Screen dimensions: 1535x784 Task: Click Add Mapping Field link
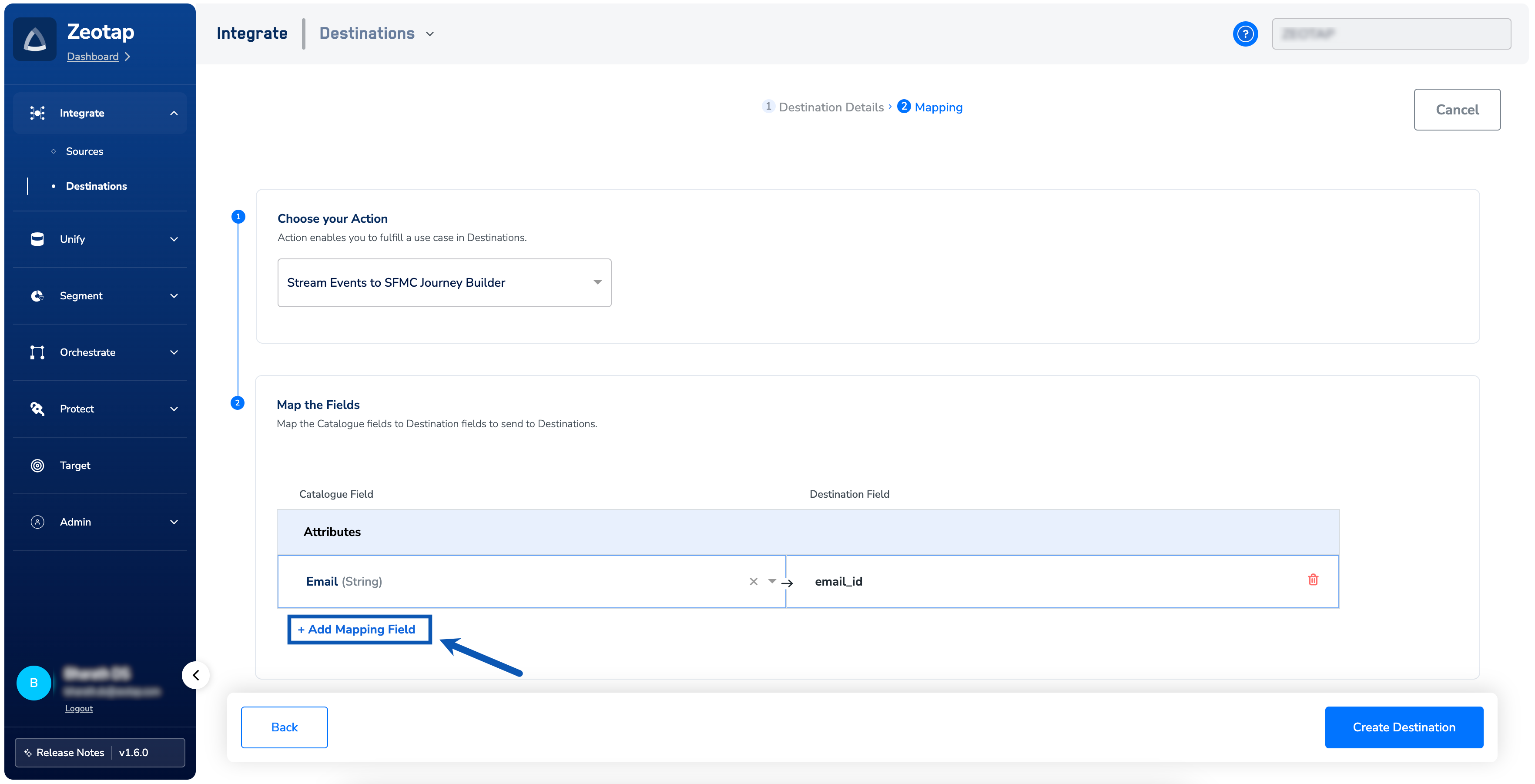(359, 629)
